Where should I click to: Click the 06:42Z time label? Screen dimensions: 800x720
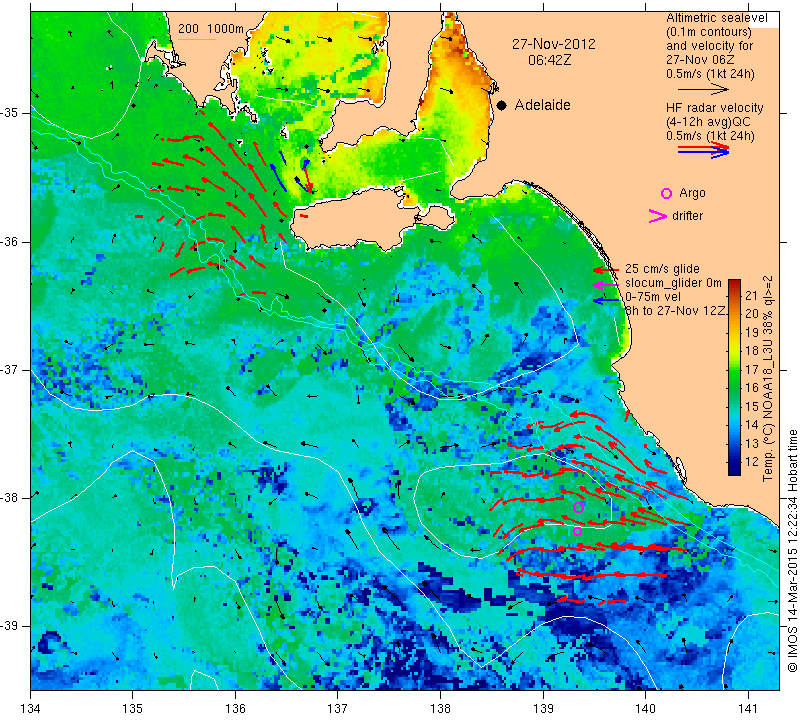(549, 60)
